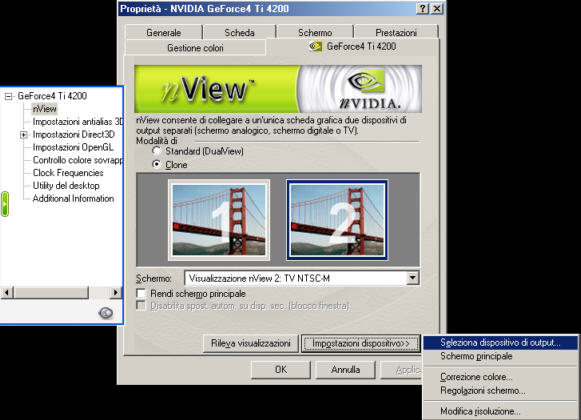Collapse the GeForce4 Ti 4200 tree node
Image resolution: width=581 pixels, height=420 pixels.
point(8,96)
